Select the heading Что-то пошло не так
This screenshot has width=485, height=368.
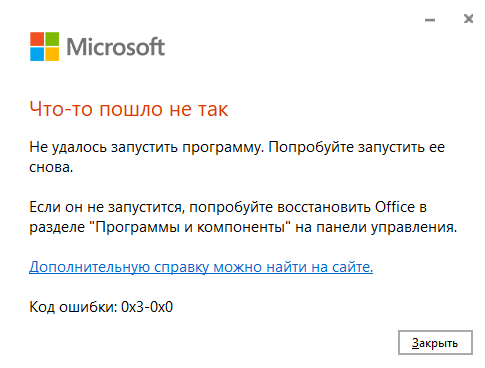coord(129,109)
